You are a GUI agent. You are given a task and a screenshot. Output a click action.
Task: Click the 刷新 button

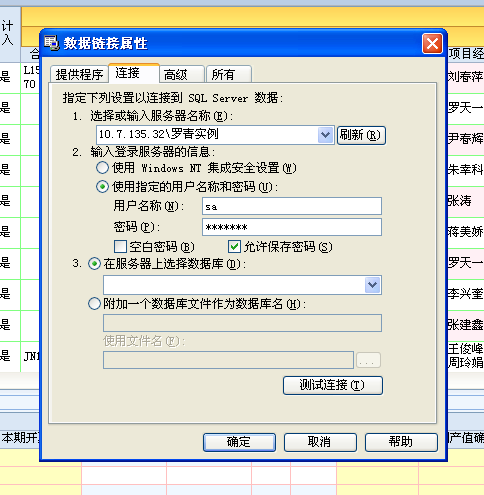tap(361, 135)
